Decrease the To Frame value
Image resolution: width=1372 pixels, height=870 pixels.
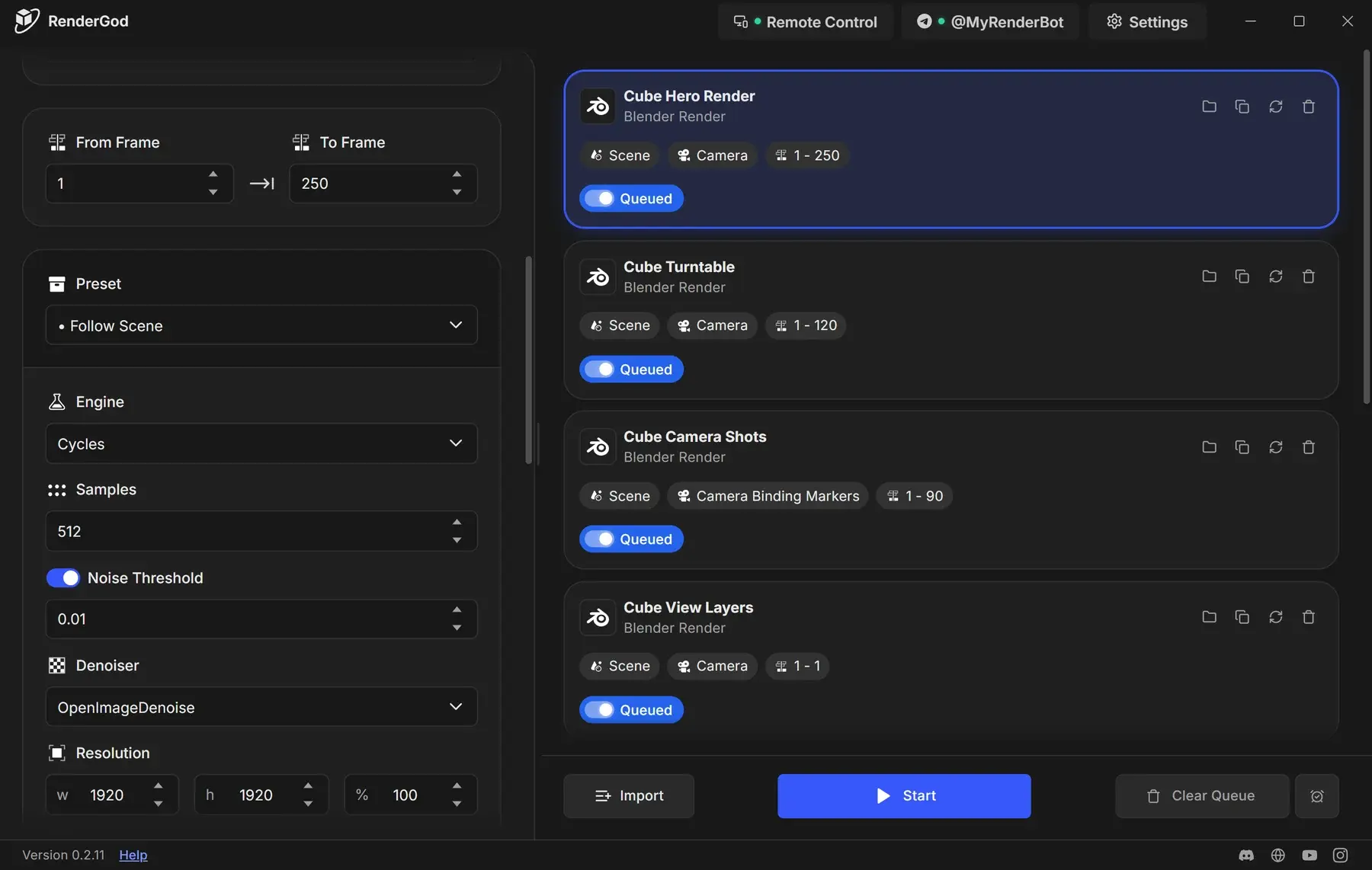(457, 193)
